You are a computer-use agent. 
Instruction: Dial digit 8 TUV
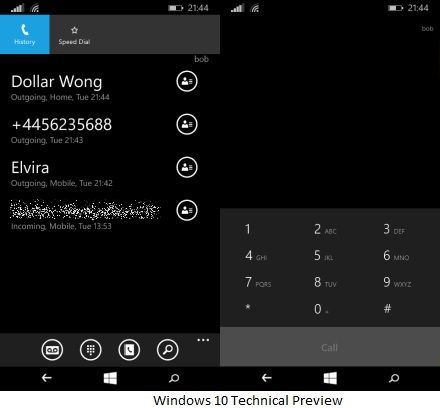click(325, 283)
